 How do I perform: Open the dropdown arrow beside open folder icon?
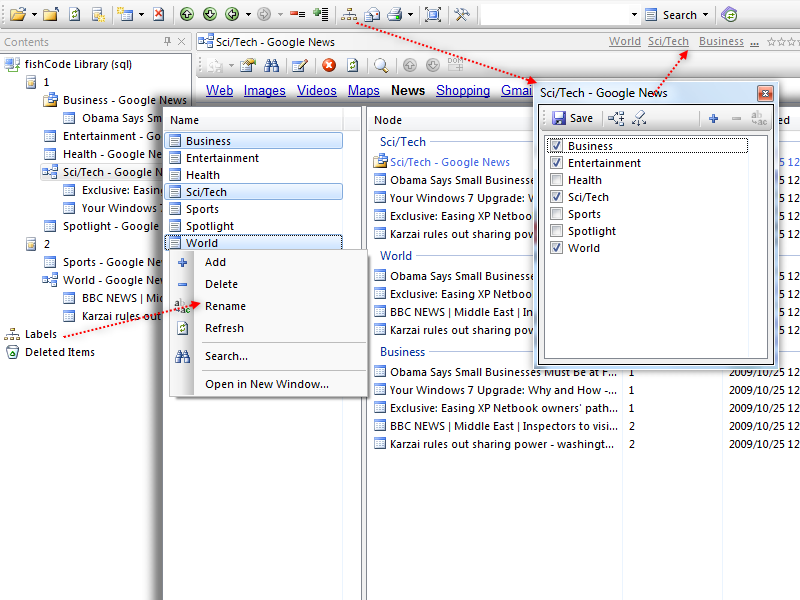[x=34, y=15]
